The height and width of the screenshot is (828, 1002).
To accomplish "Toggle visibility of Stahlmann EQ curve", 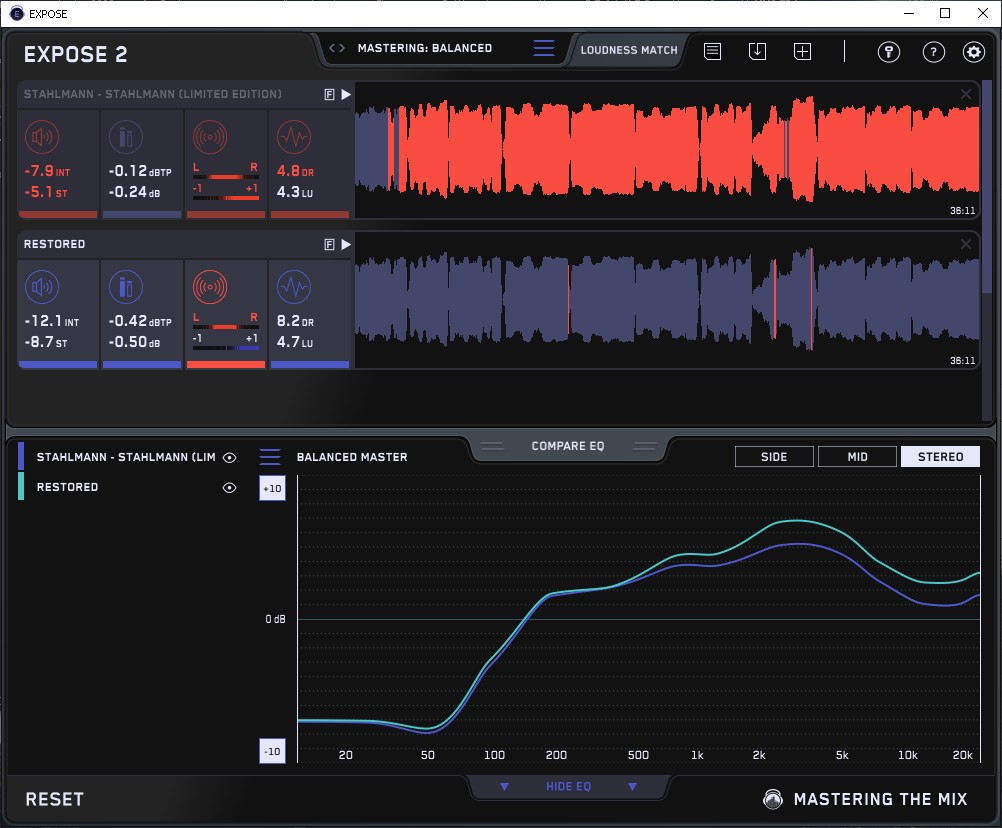I will [229, 458].
